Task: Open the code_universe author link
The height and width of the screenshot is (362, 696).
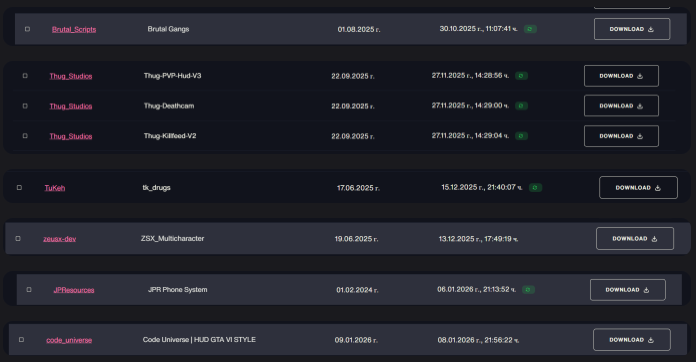Action: pyautogui.click(x=69, y=340)
